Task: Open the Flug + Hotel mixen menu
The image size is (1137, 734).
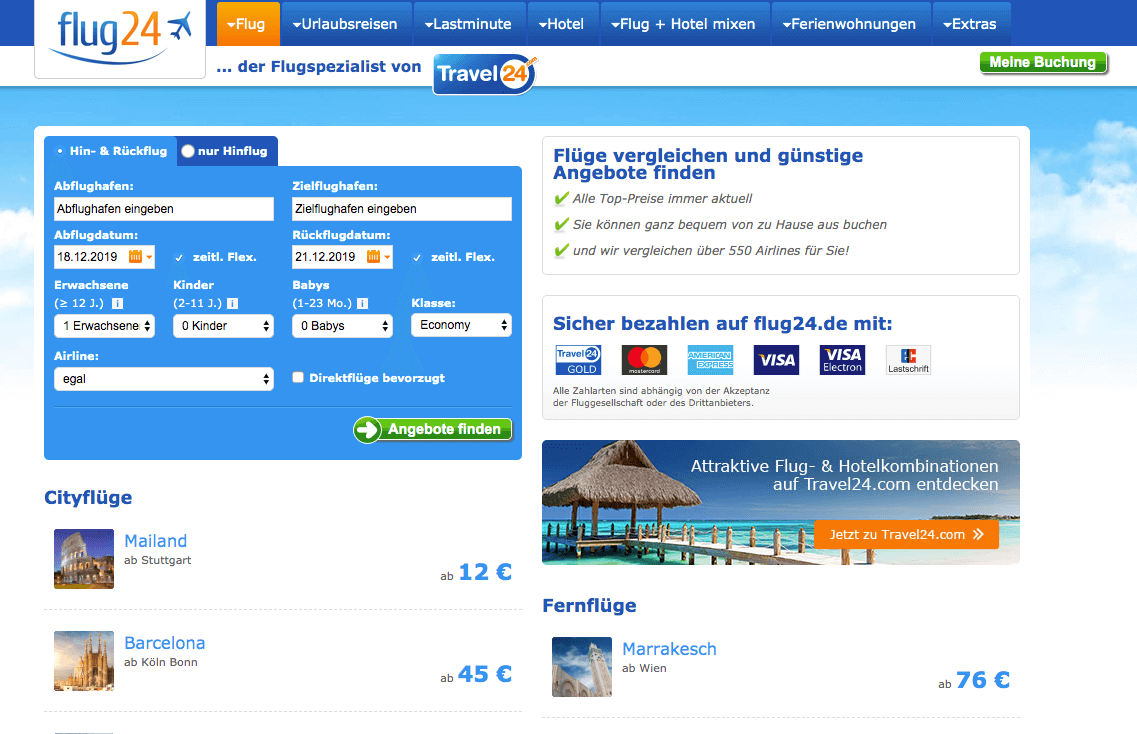Action: [x=685, y=24]
